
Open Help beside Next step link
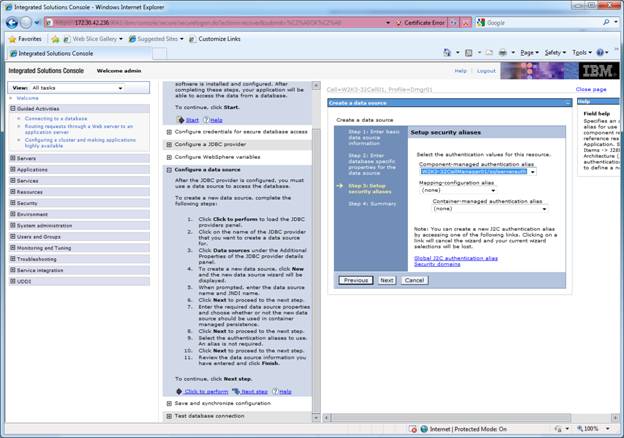point(280,391)
